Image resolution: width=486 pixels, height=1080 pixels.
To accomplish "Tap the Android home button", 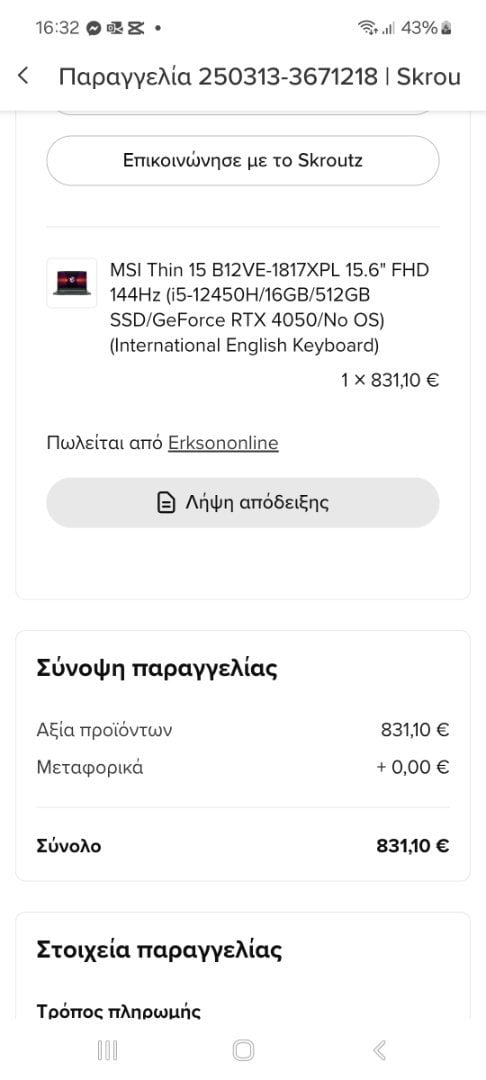I will click(243, 1050).
